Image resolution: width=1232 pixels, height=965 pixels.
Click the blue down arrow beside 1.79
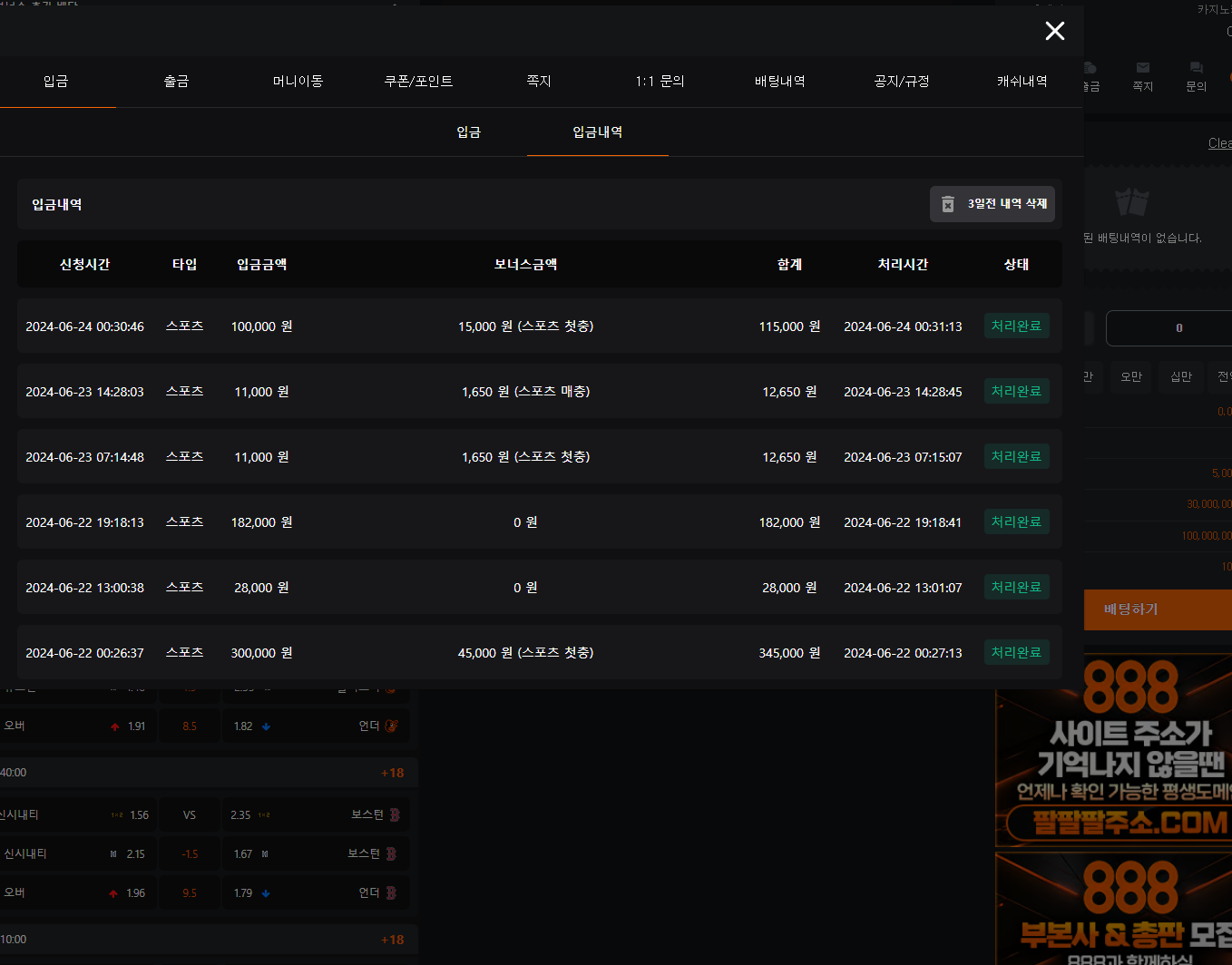pyautogui.click(x=266, y=893)
